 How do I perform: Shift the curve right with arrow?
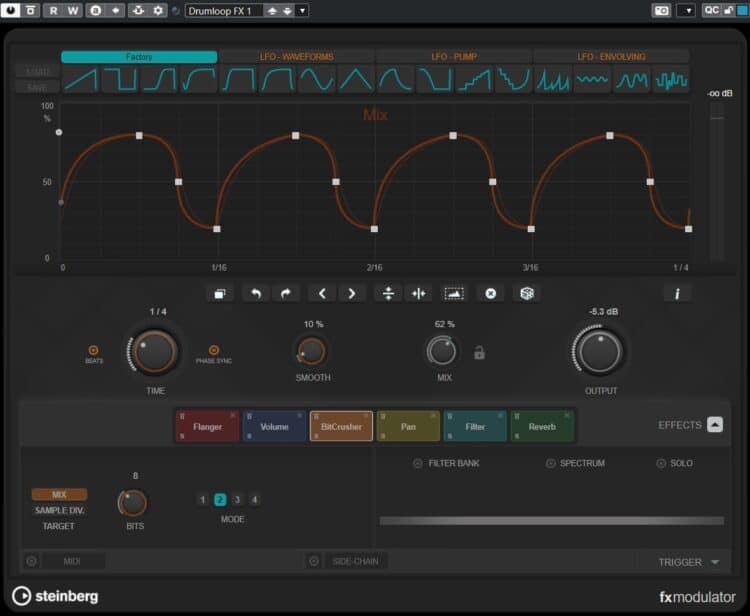point(352,294)
